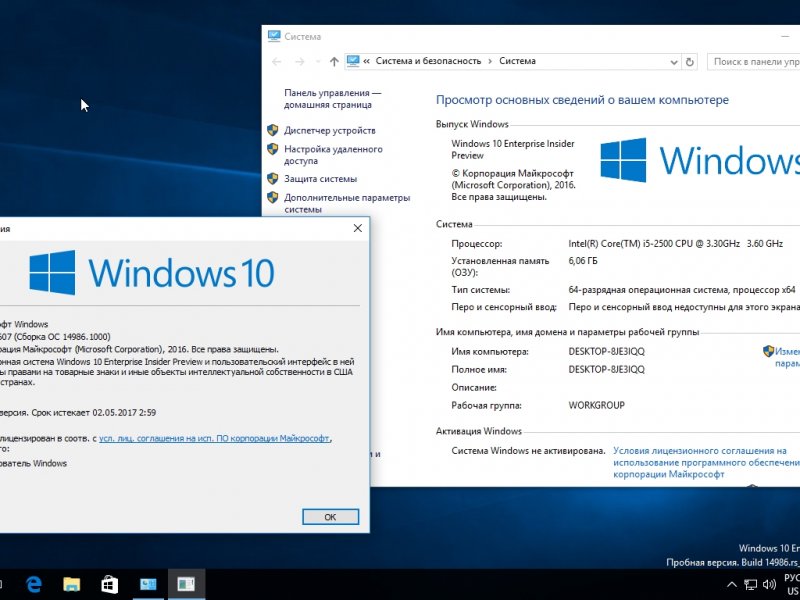Image resolution: width=800 pixels, height=600 pixels.
Task: Open the network tray icon
Action: 751,585
